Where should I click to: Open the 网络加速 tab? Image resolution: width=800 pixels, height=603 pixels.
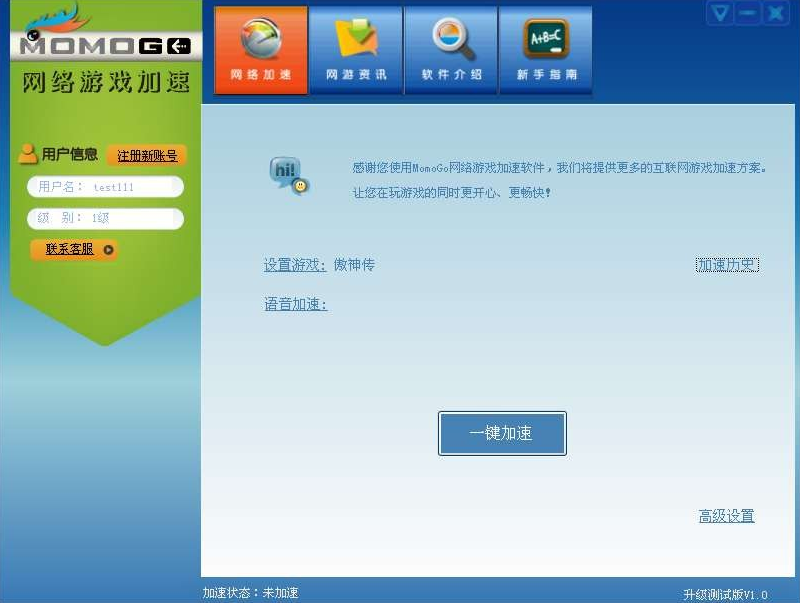coord(261,50)
